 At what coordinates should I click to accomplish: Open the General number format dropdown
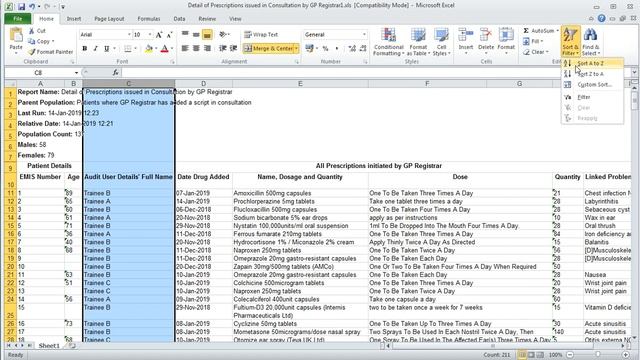coord(364,35)
